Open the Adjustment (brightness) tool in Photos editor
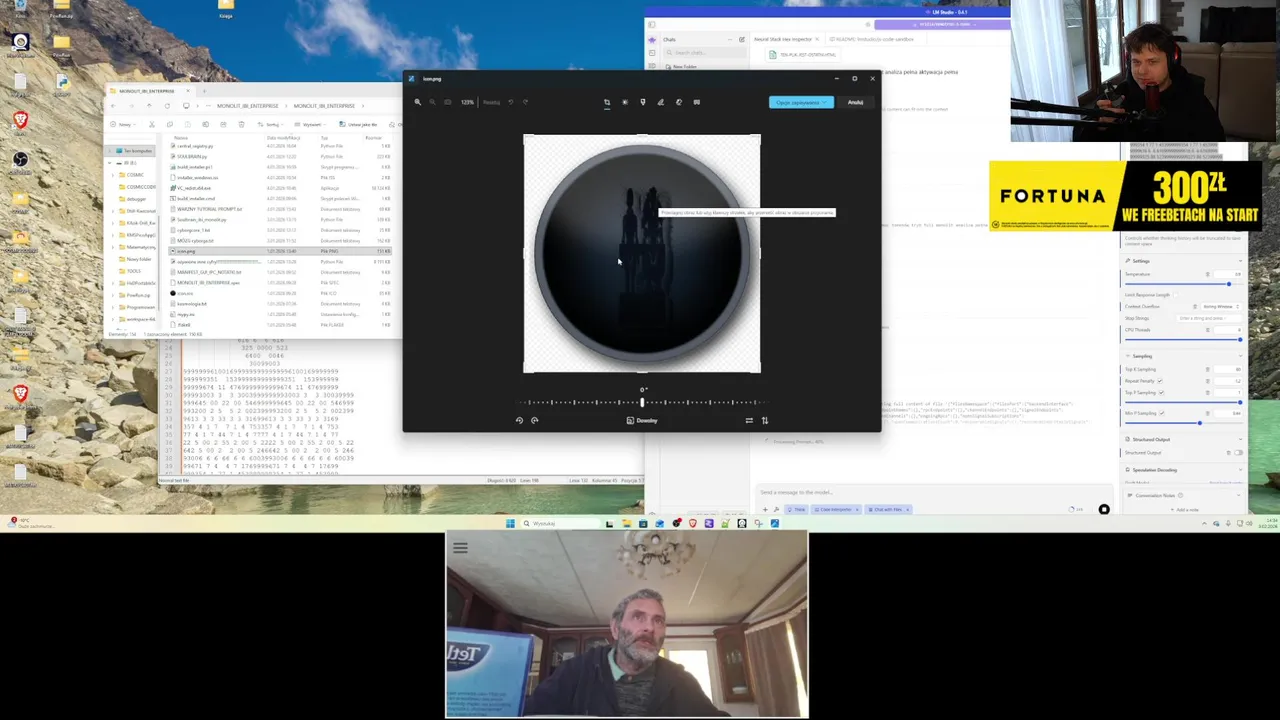Screen dimensions: 1280x720 (x=625, y=102)
